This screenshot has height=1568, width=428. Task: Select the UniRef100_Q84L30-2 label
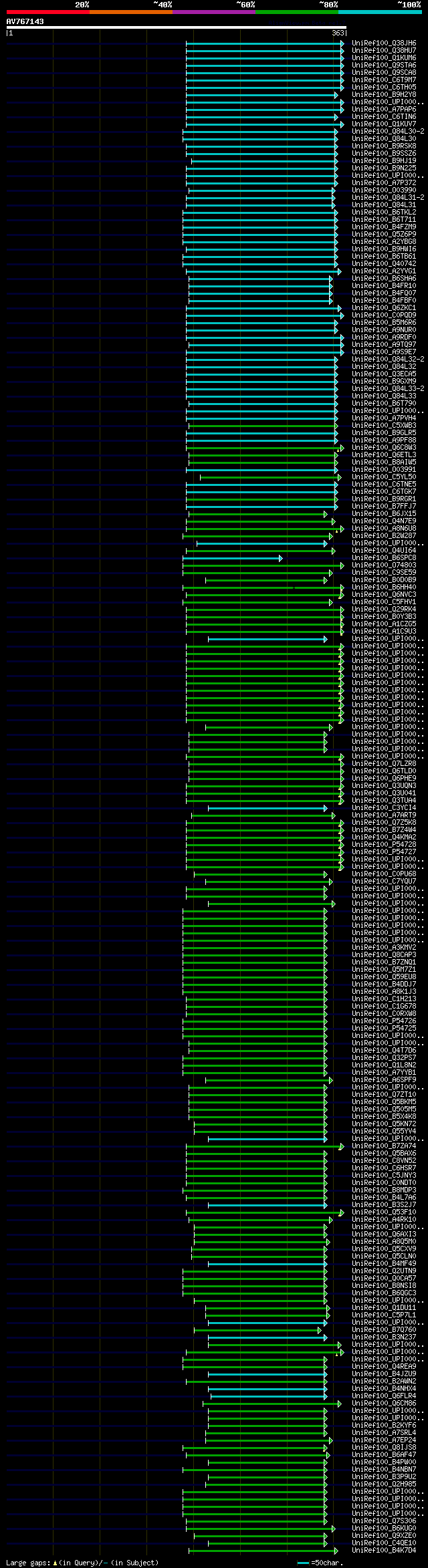tap(388, 132)
